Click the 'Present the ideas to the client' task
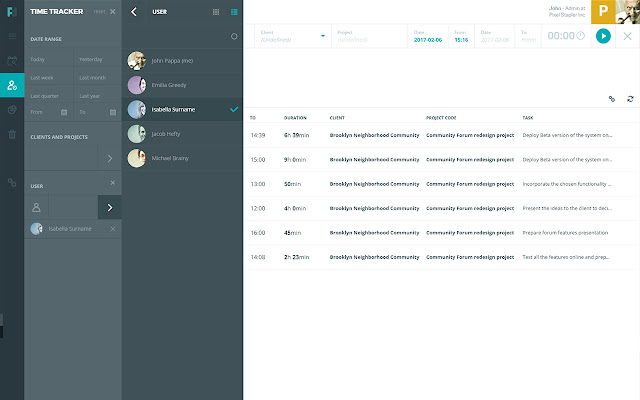This screenshot has width=640, height=400. (x=567, y=208)
